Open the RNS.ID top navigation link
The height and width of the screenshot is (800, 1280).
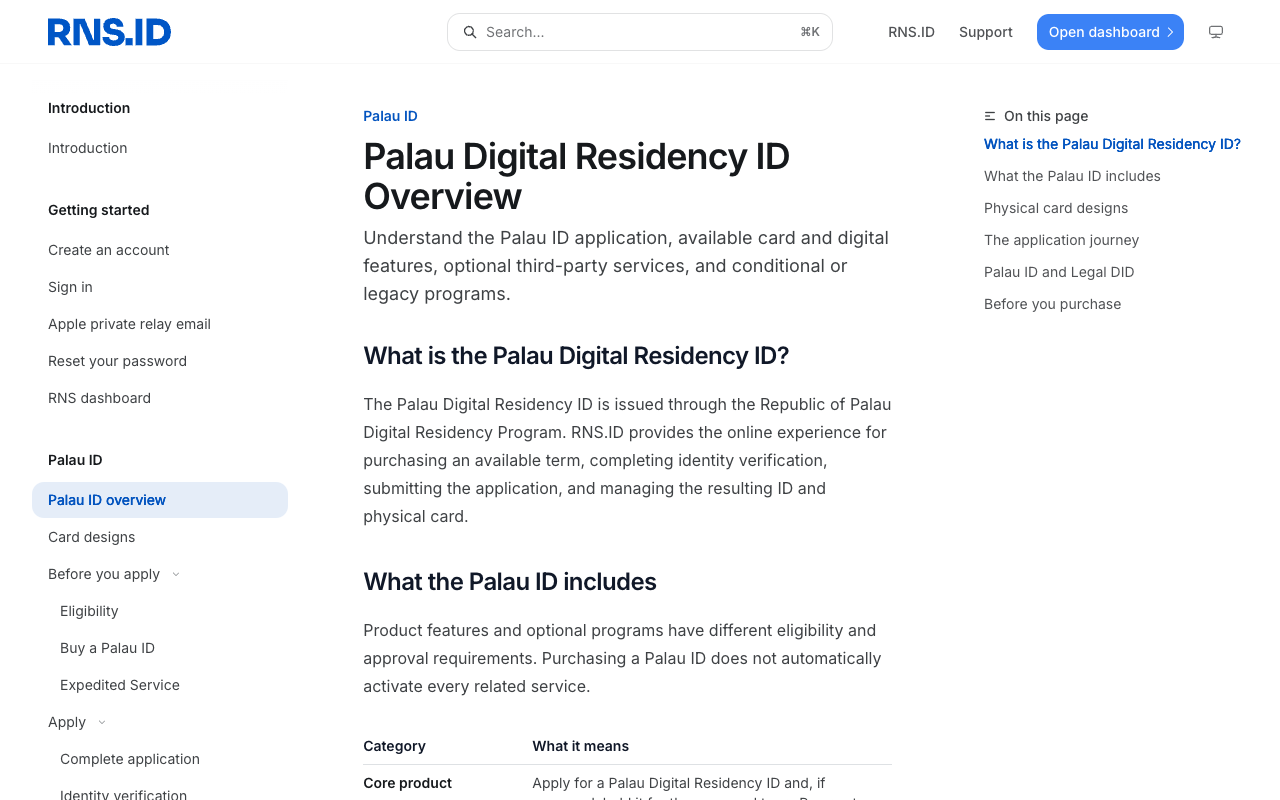911,32
